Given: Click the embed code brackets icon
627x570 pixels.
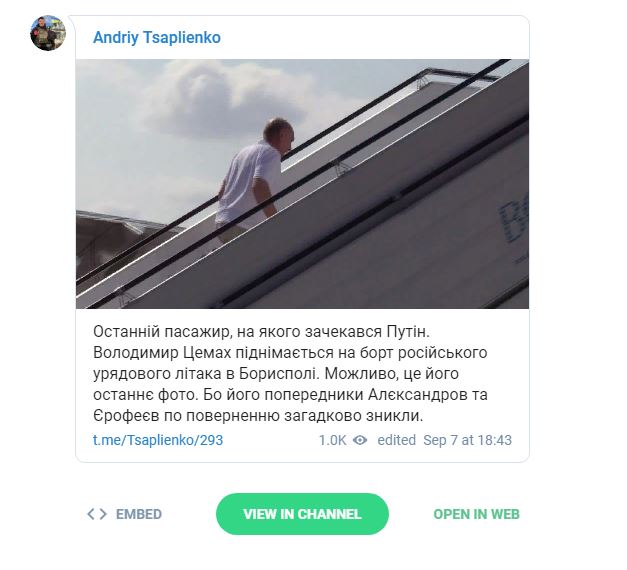Looking at the screenshot, I should [x=97, y=514].
